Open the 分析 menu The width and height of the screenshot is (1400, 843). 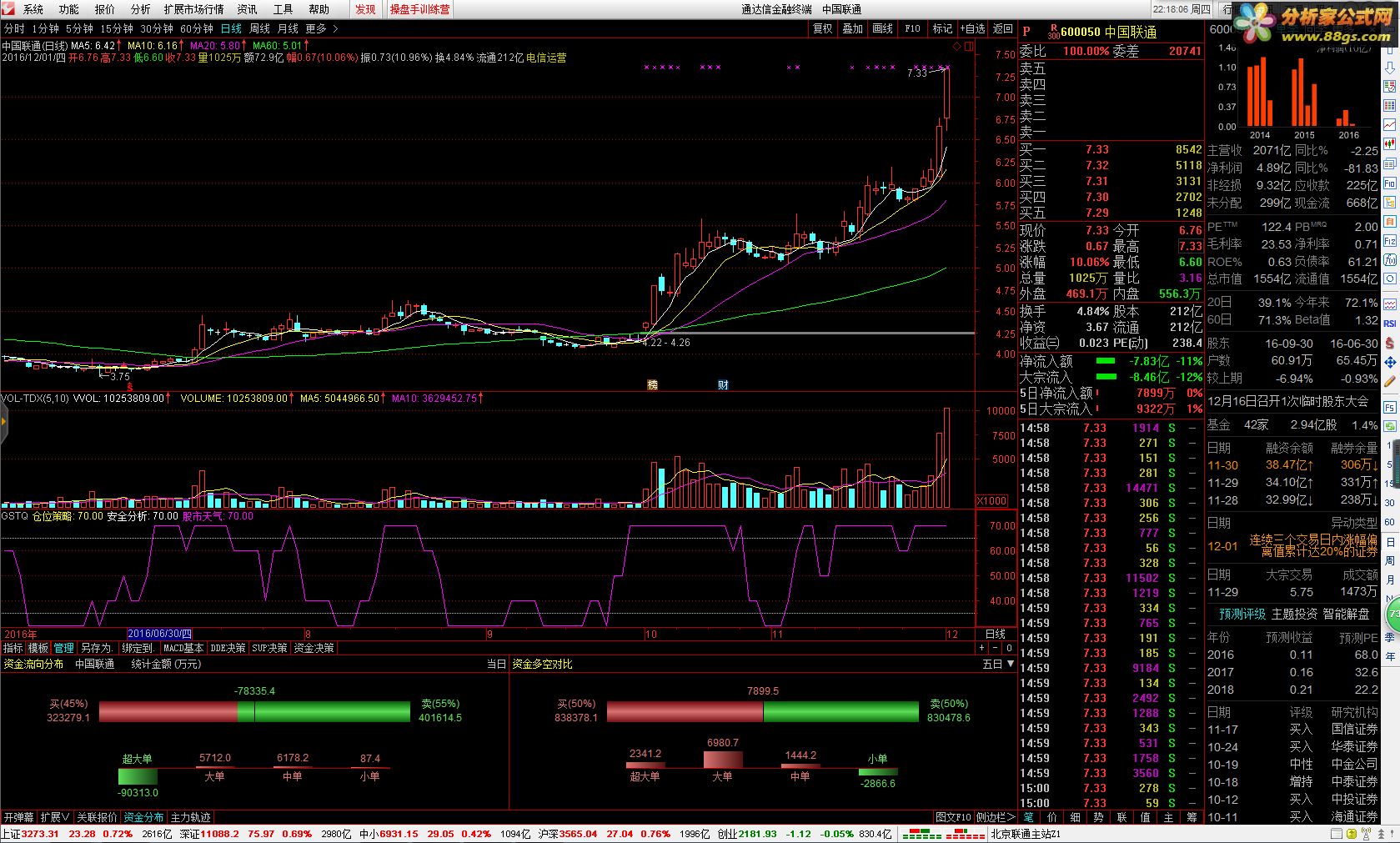point(141,9)
